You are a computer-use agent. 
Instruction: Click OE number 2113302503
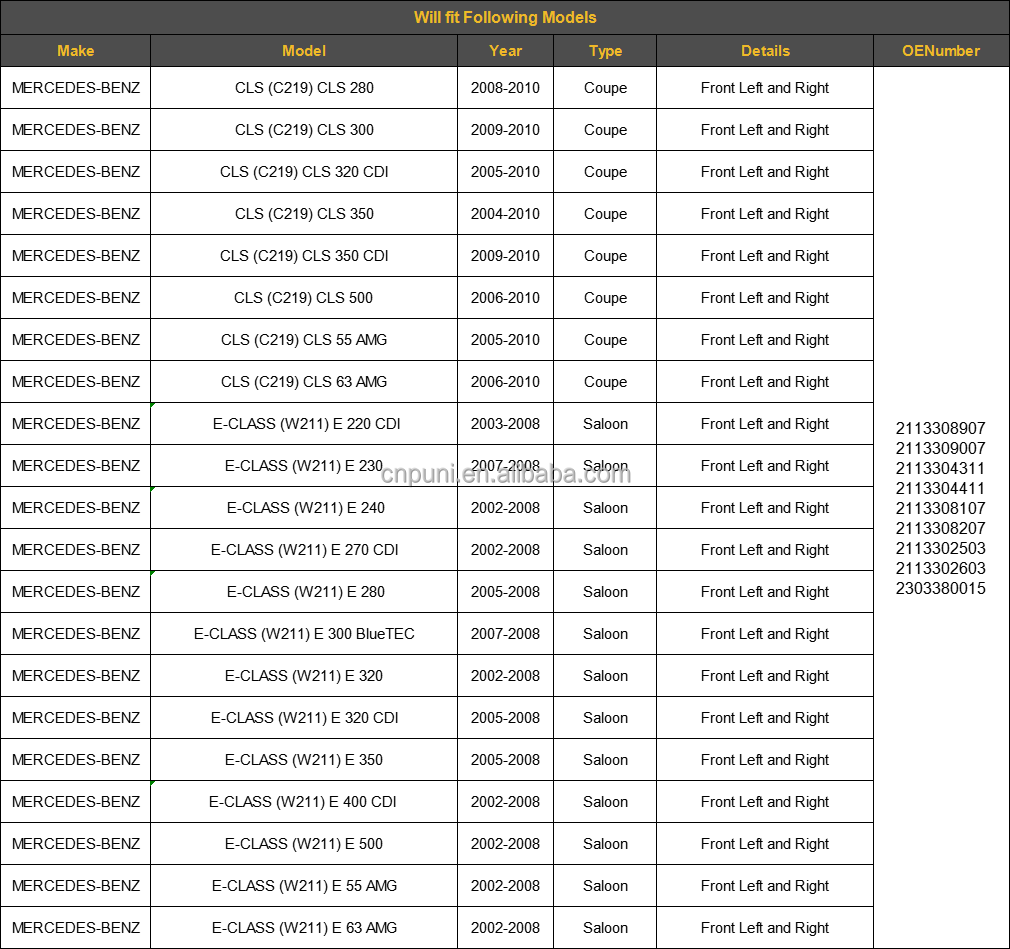click(940, 548)
